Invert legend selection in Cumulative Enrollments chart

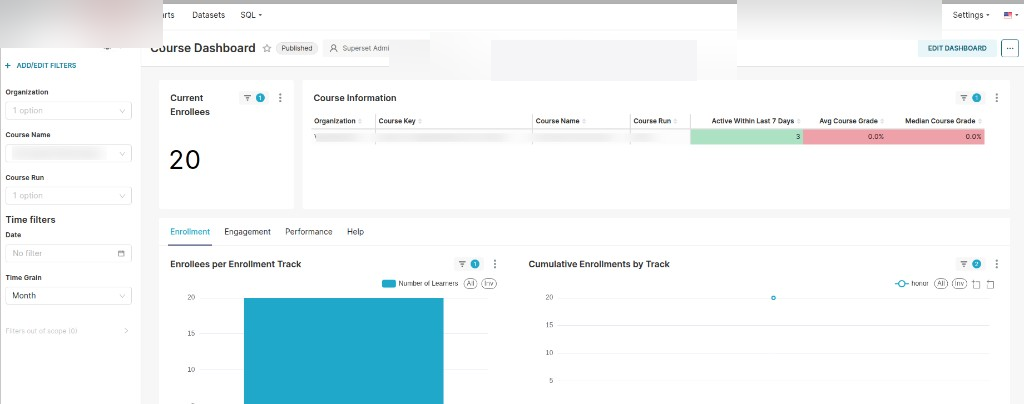(x=959, y=283)
